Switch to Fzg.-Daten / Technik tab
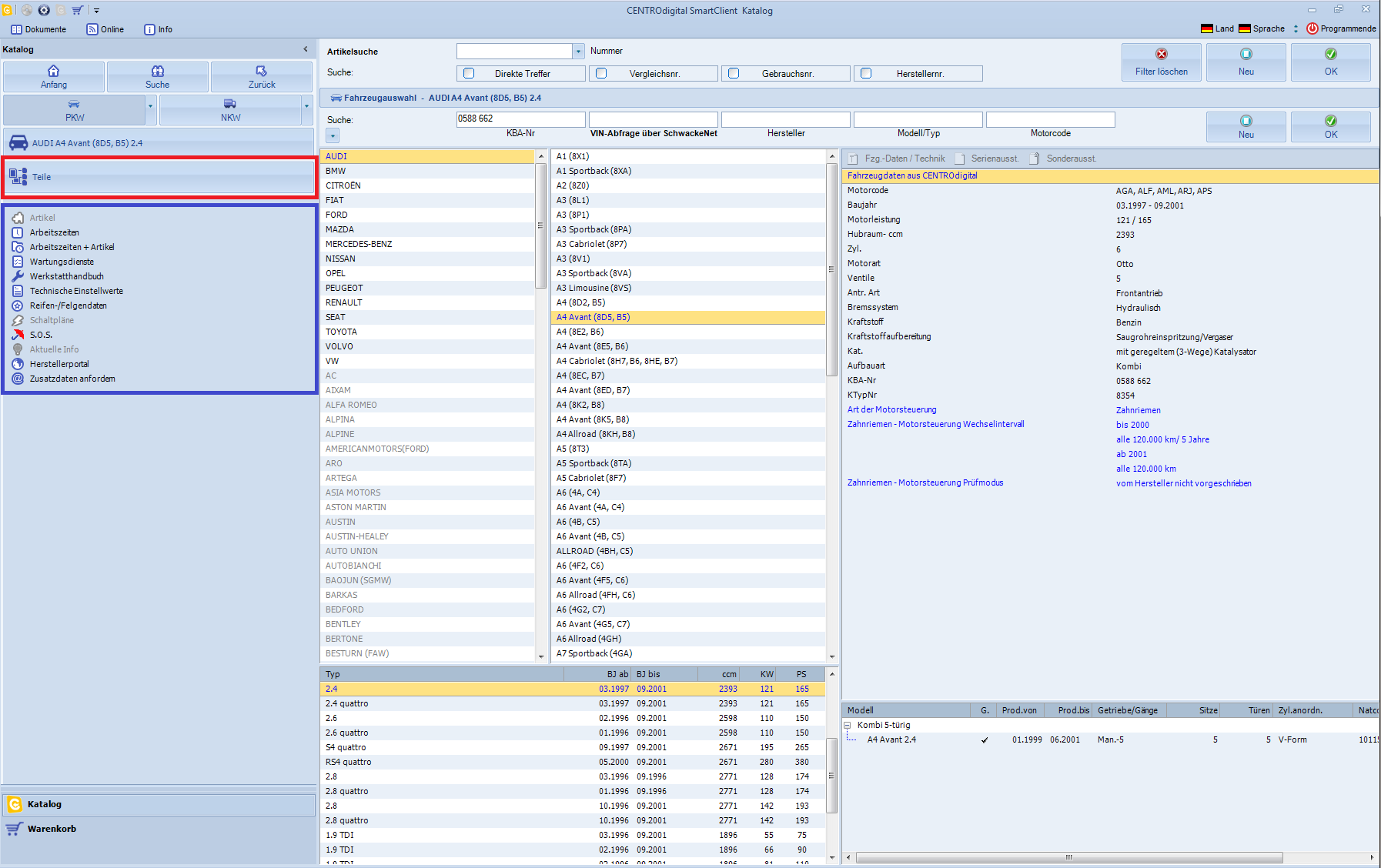Viewport: 1381px width, 868px height. (x=897, y=159)
